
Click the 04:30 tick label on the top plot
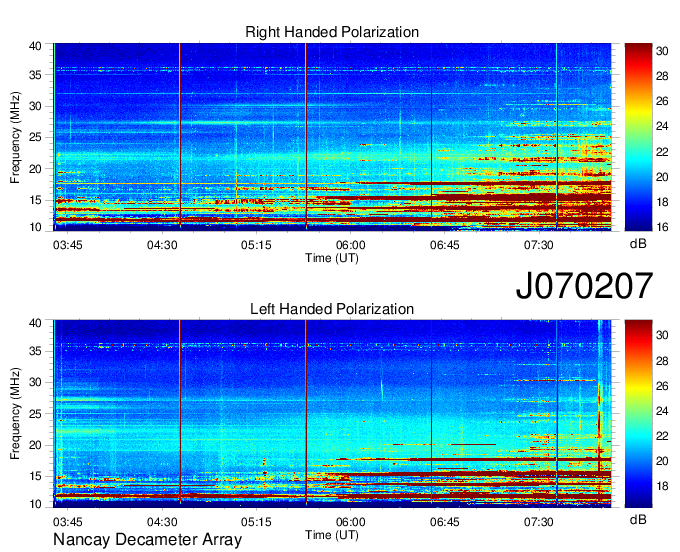(162, 245)
